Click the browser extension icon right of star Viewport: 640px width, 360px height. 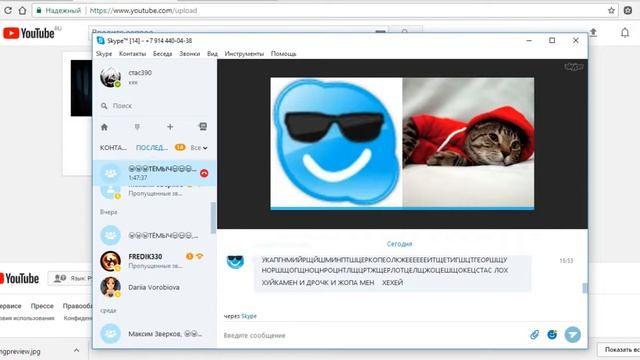tap(628, 11)
